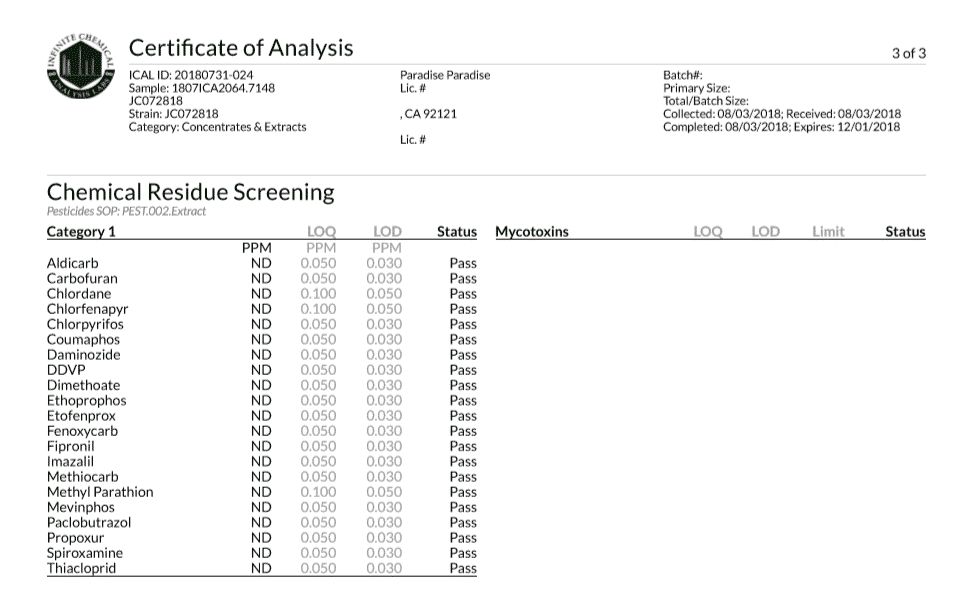Click the Pass status for Chlordane
The image size is (976, 597).
click(463, 294)
